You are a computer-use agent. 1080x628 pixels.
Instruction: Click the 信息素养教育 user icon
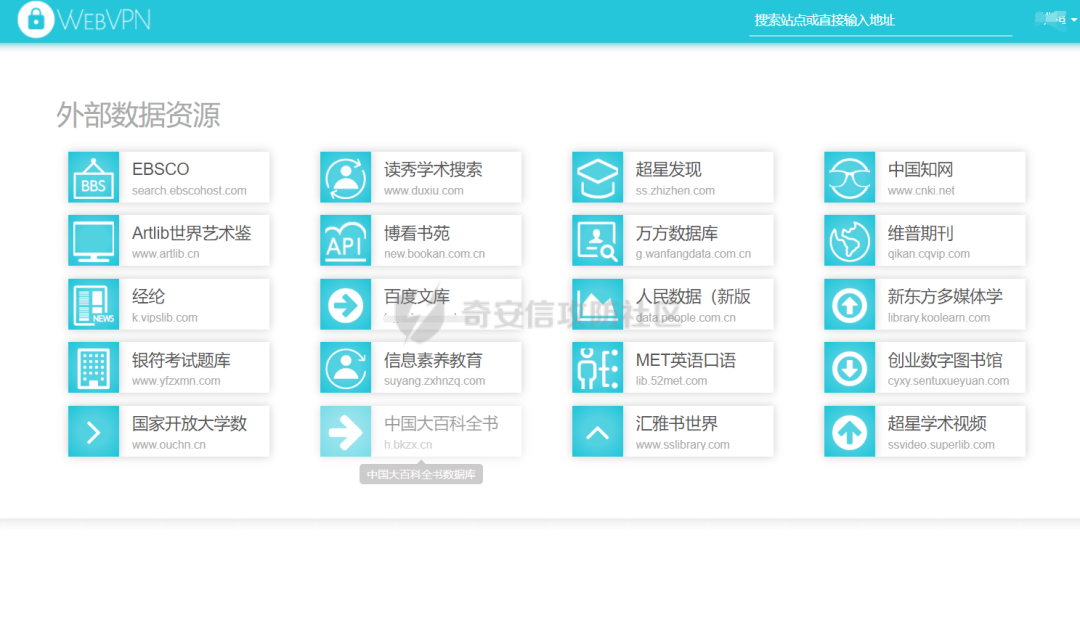click(346, 368)
